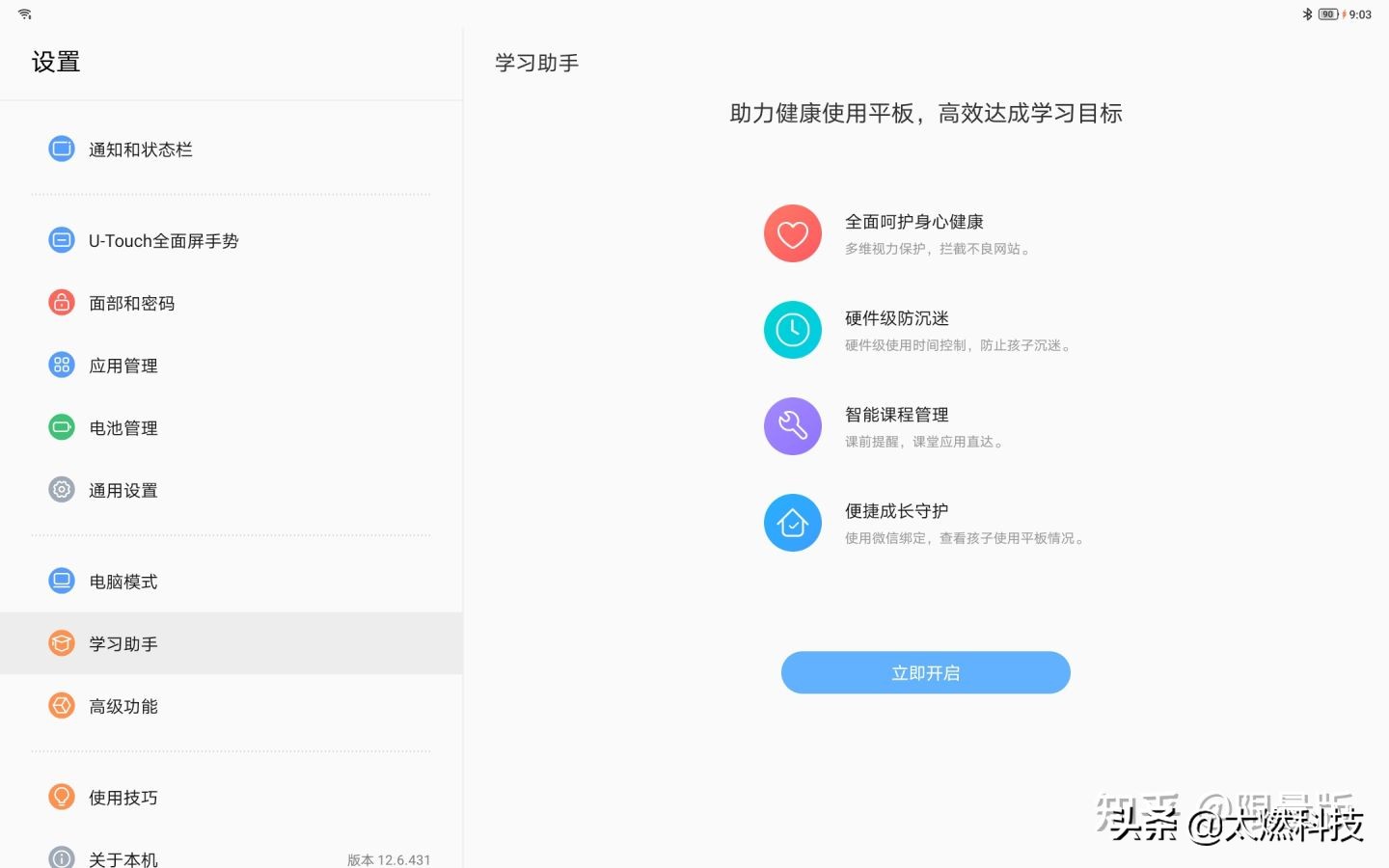Open the cube icon for 高级功能

point(61,705)
